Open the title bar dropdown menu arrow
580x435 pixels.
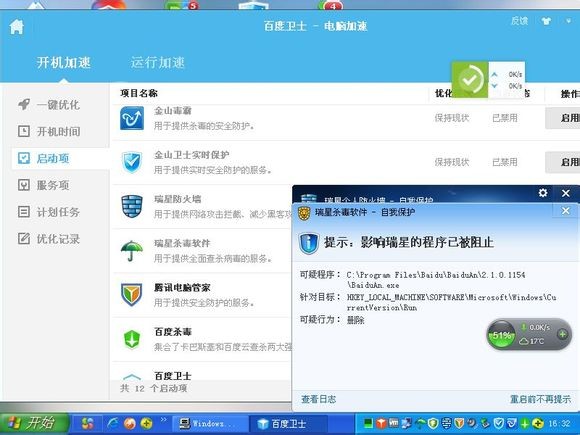[569, 21]
